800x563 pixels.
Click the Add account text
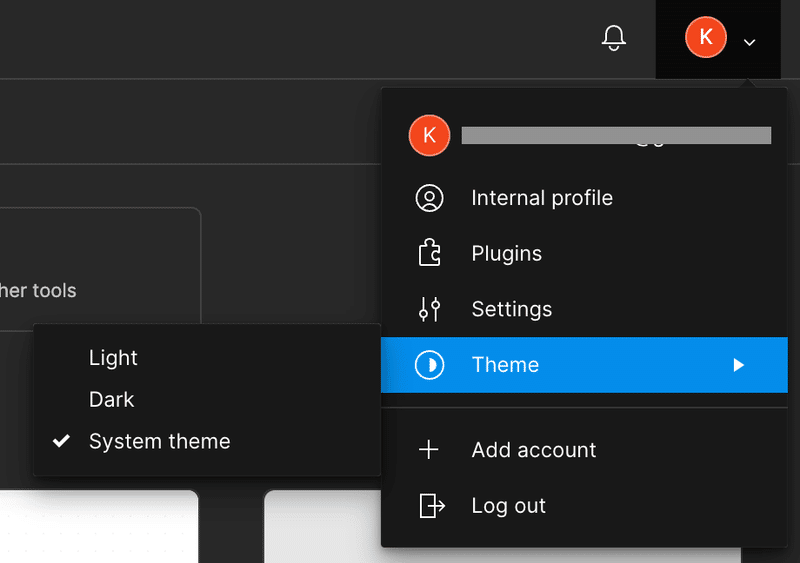point(534,450)
